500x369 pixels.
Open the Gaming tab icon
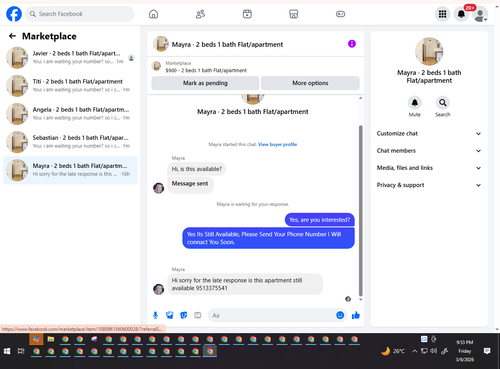(x=340, y=14)
